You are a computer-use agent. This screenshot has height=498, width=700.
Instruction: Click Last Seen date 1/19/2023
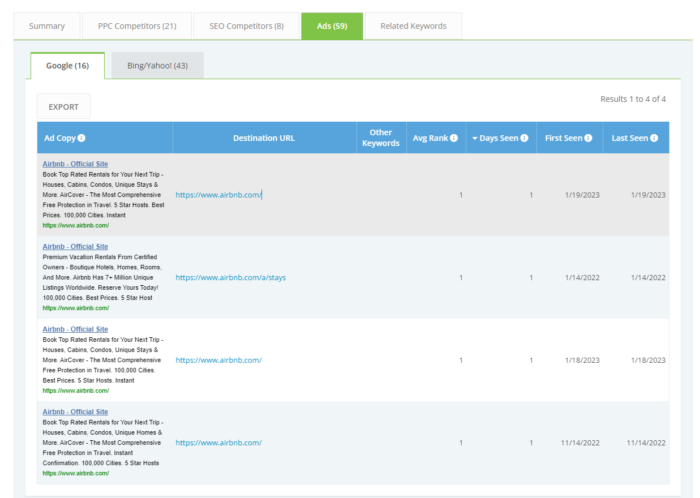pyautogui.click(x=648, y=195)
